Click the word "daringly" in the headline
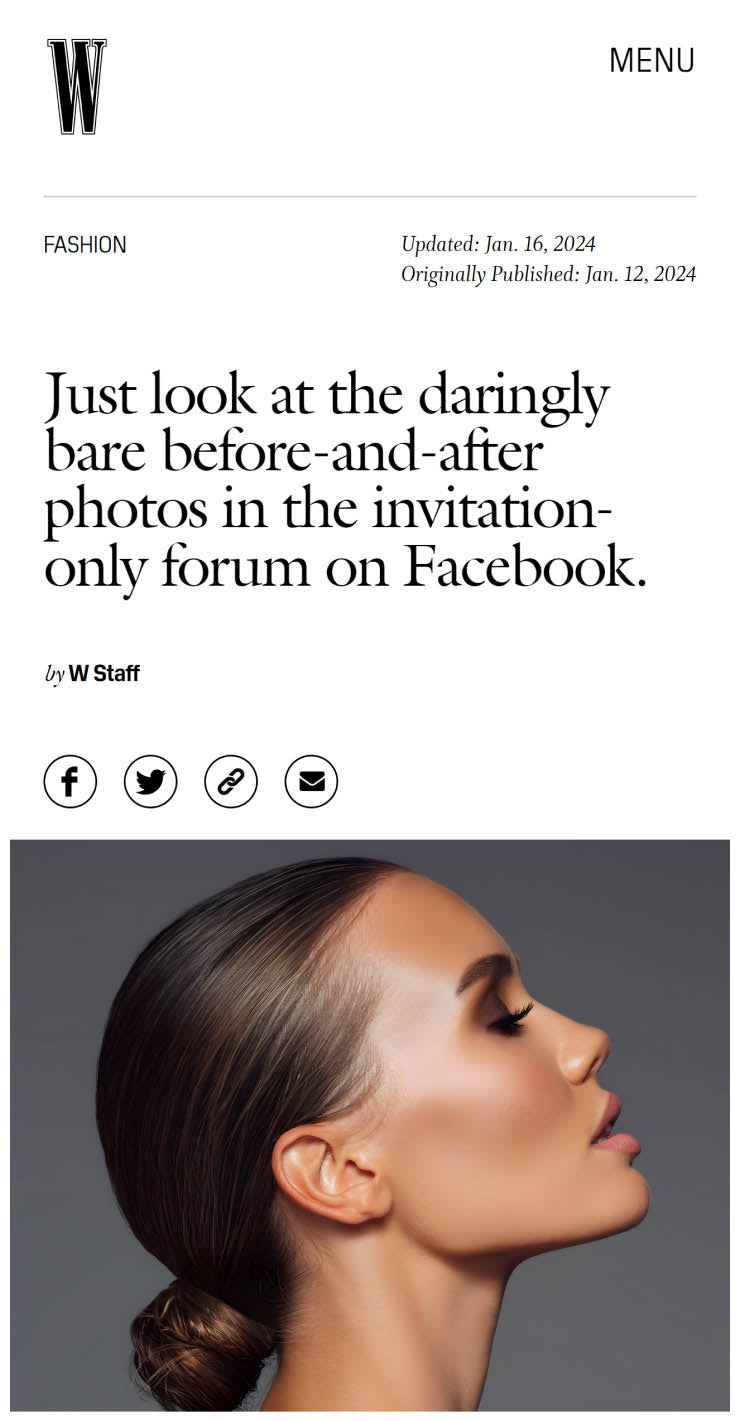 pos(514,396)
